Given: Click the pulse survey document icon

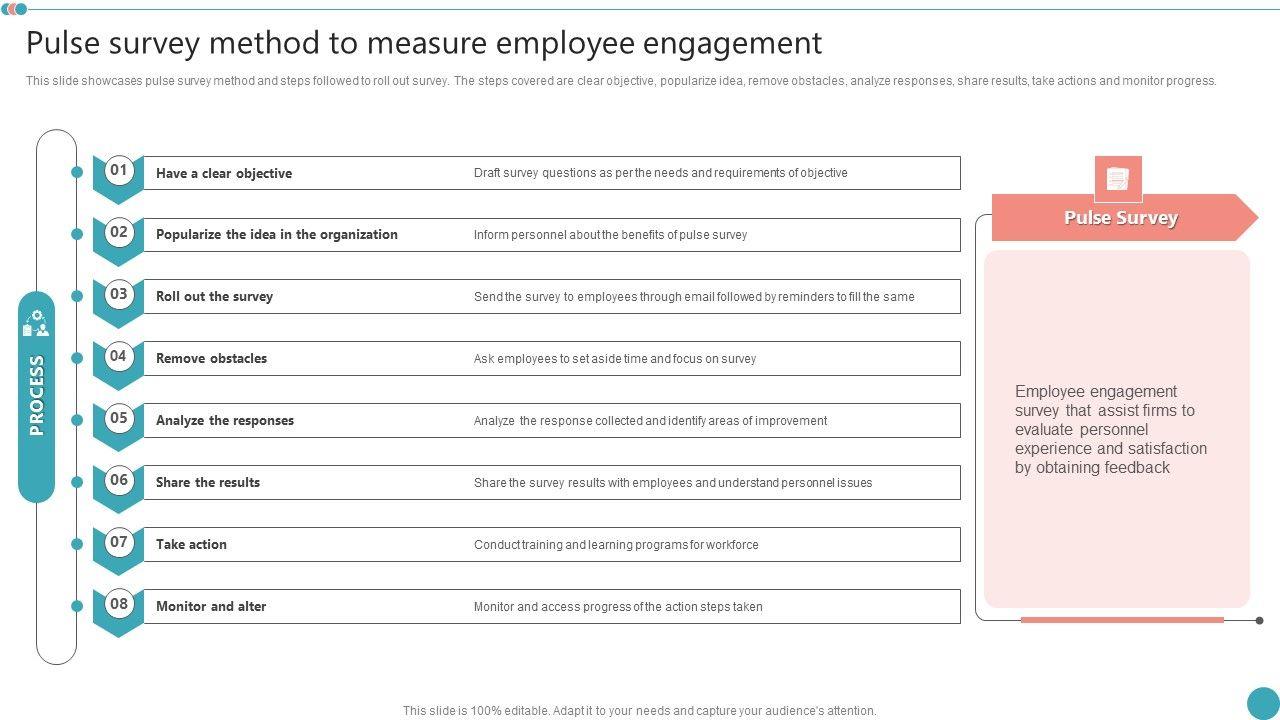Looking at the screenshot, I should click(1118, 179).
